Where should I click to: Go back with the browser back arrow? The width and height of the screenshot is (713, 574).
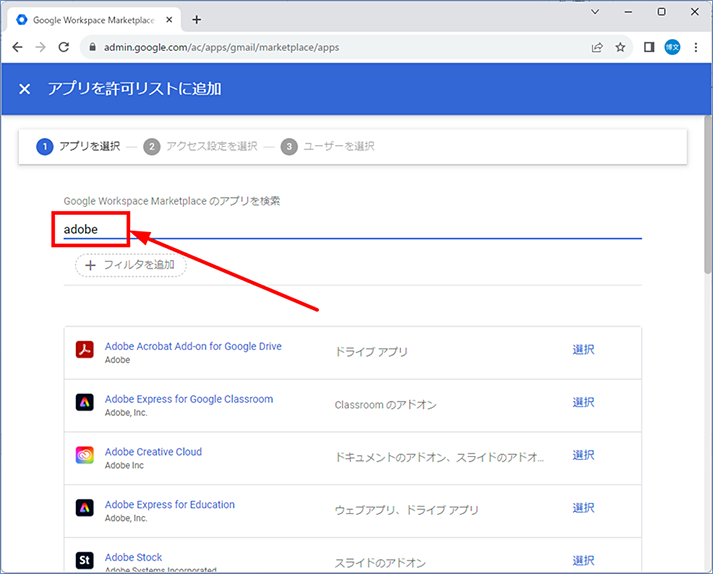[17, 47]
